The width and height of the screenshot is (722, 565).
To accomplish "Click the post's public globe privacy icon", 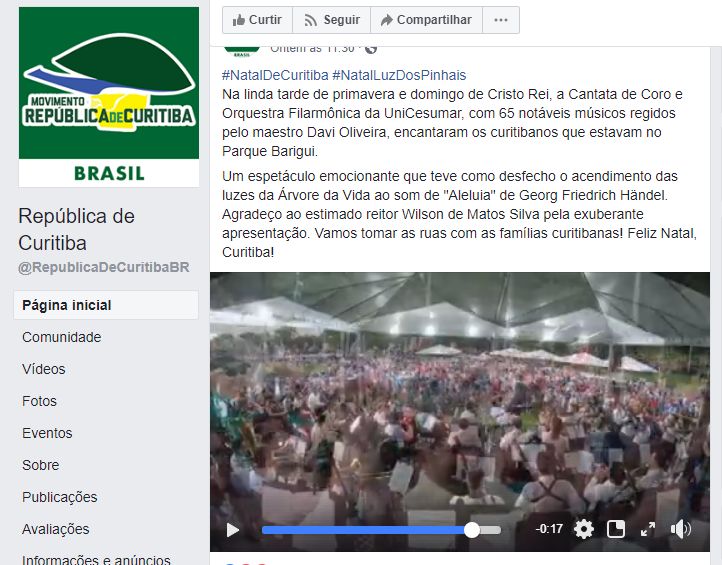I will tap(371, 49).
